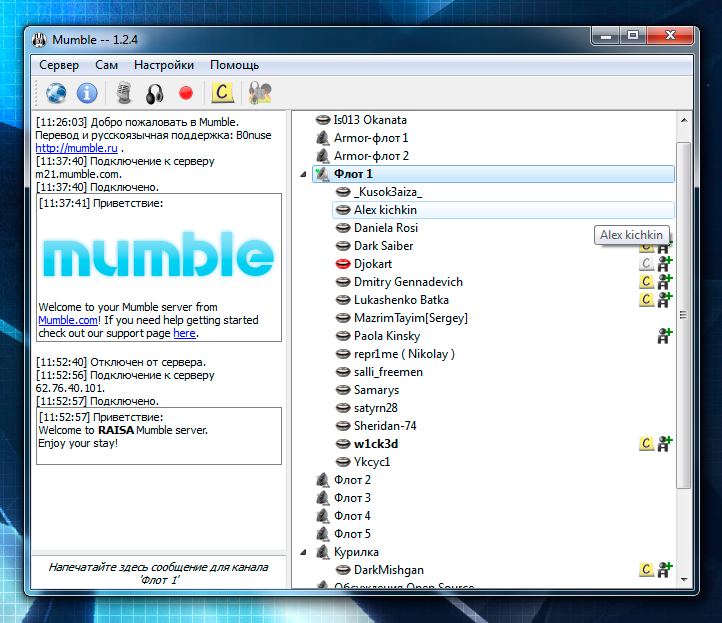Click the message input field for Флот 1
The width and height of the screenshot is (722, 623).
(x=159, y=573)
